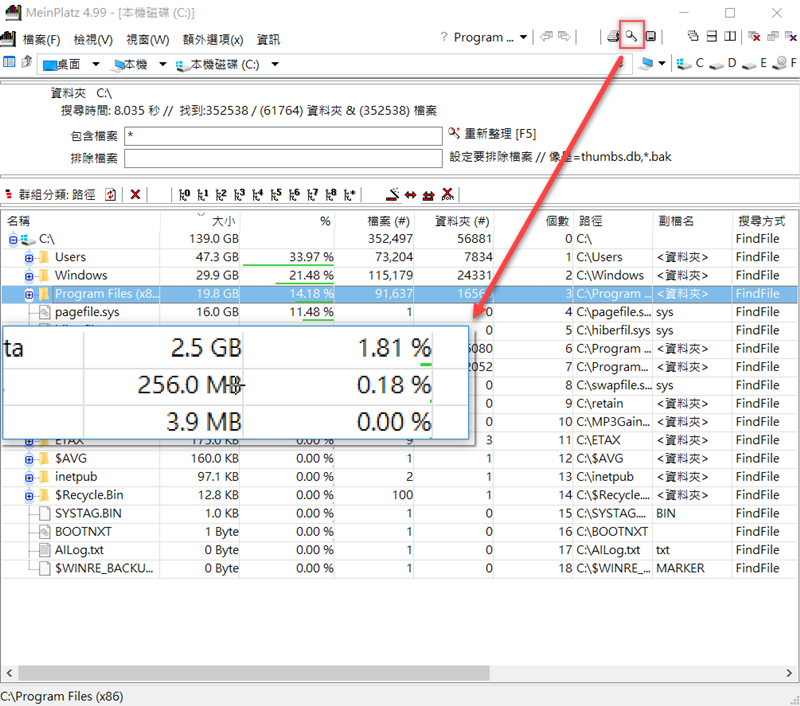The image size is (800, 706).
Task: Select drive D icon in drive bar
Action: coord(722,64)
